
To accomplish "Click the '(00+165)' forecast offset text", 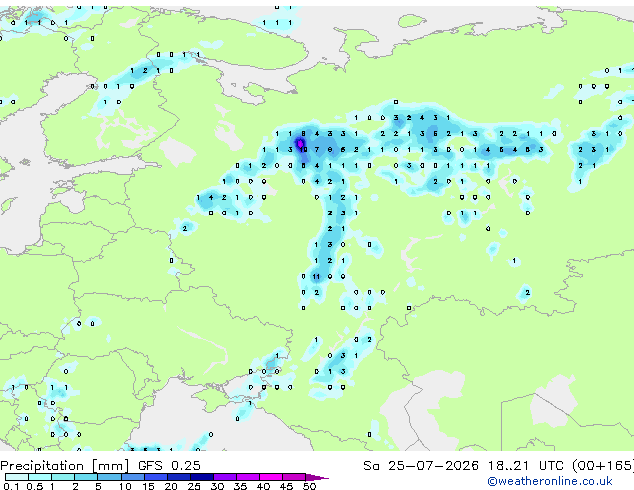I will click(x=602, y=466).
